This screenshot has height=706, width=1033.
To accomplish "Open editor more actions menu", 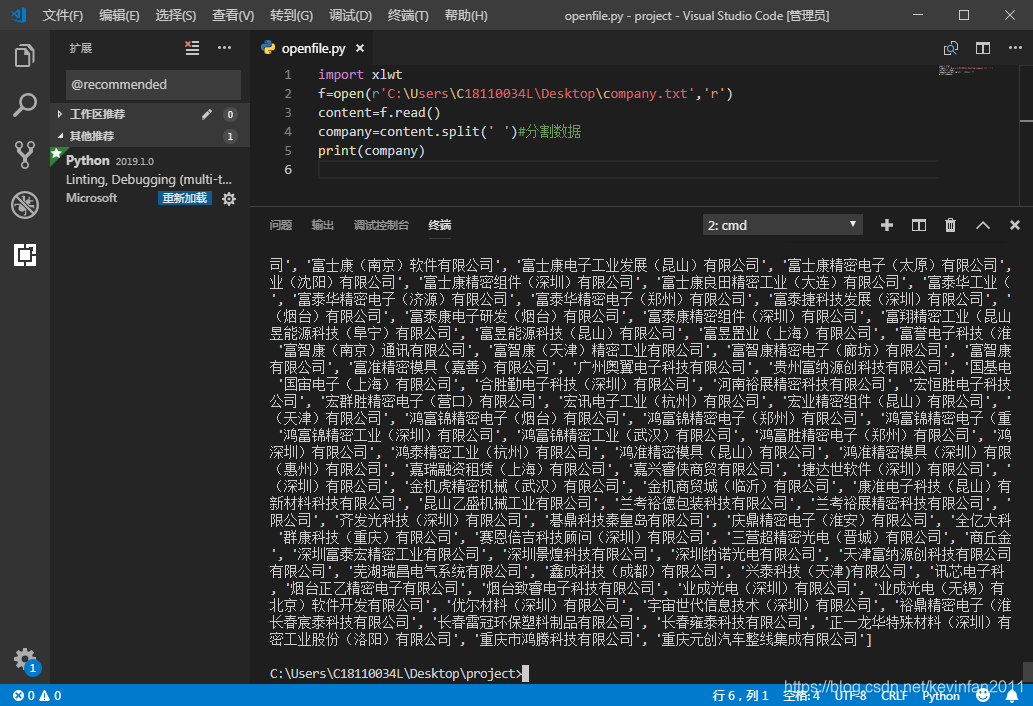I will (1015, 48).
